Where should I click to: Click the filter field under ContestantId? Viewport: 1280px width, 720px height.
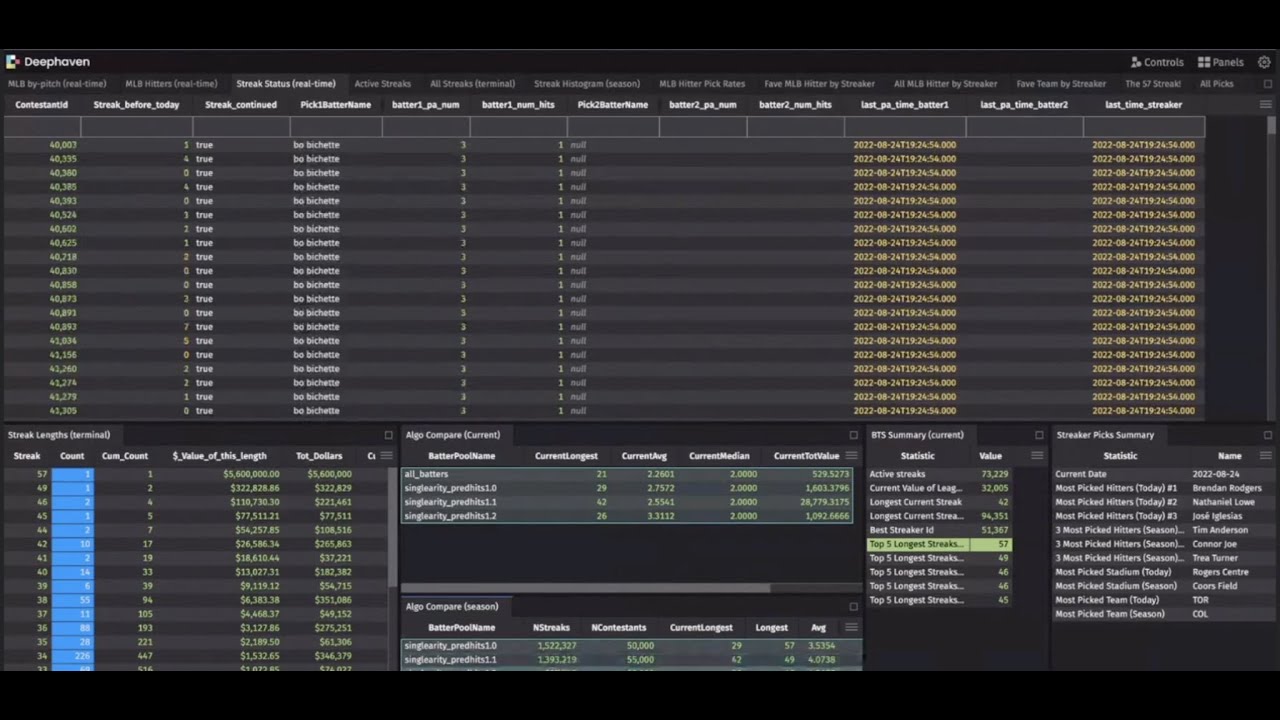[x=42, y=126]
